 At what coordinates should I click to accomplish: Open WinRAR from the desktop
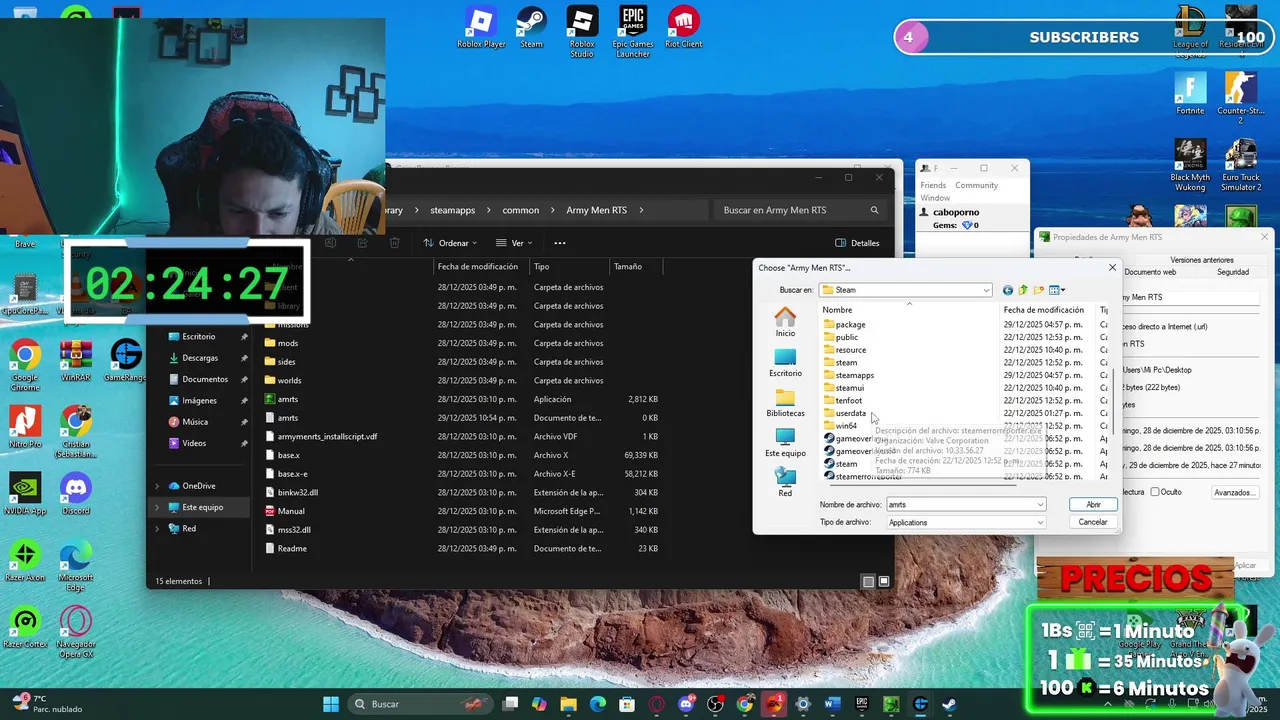(x=76, y=360)
